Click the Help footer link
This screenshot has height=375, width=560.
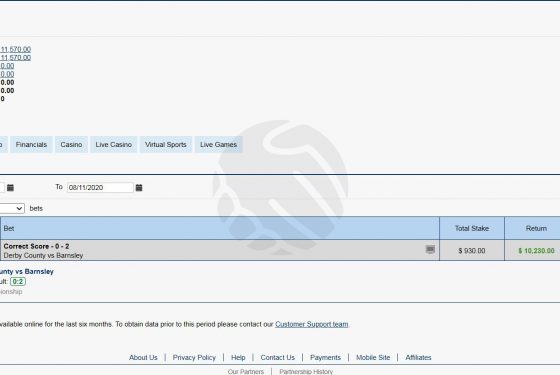tap(238, 358)
